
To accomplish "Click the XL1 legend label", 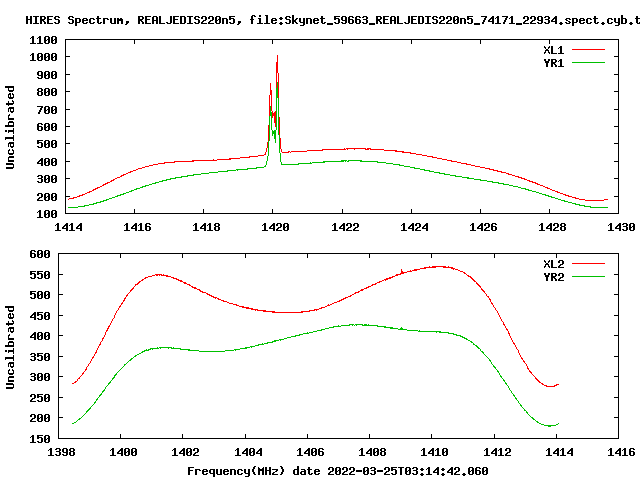I will point(553,50).
